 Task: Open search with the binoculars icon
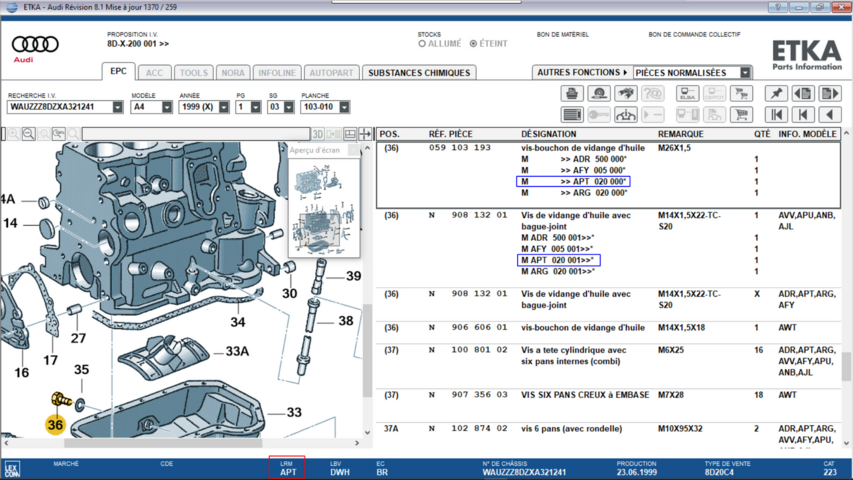[x=626, y=94]
